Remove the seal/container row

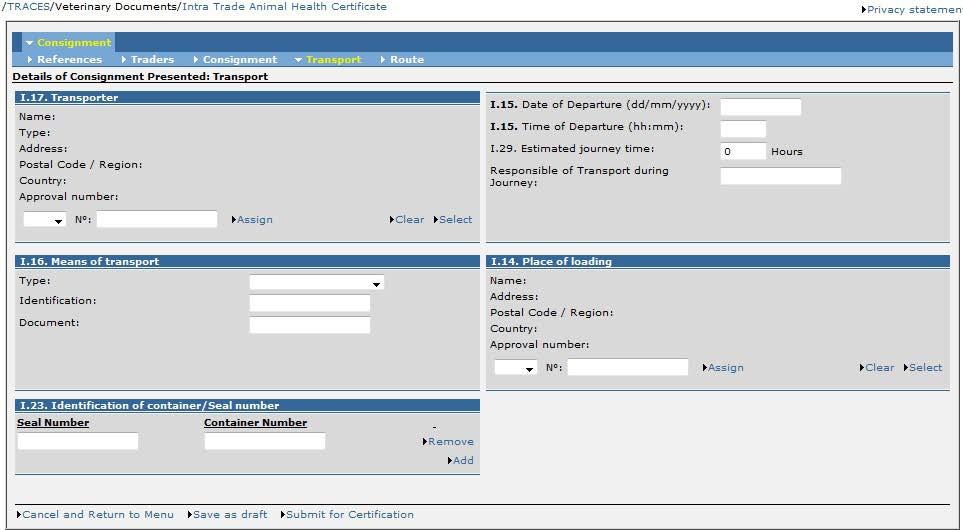450,442
